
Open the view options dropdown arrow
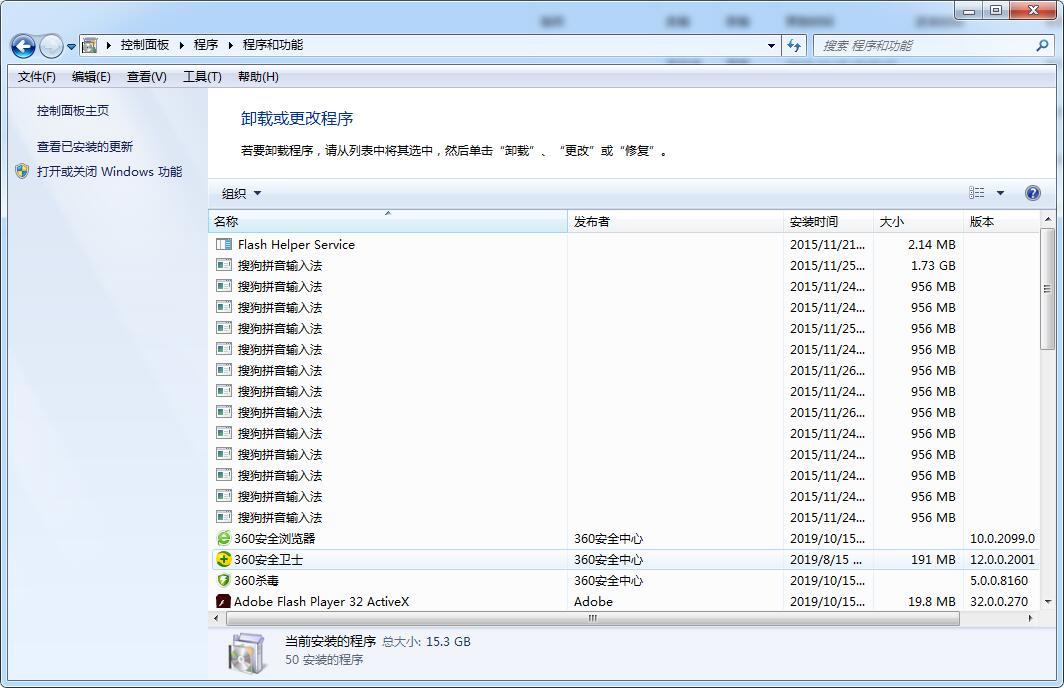point(1000,193)
